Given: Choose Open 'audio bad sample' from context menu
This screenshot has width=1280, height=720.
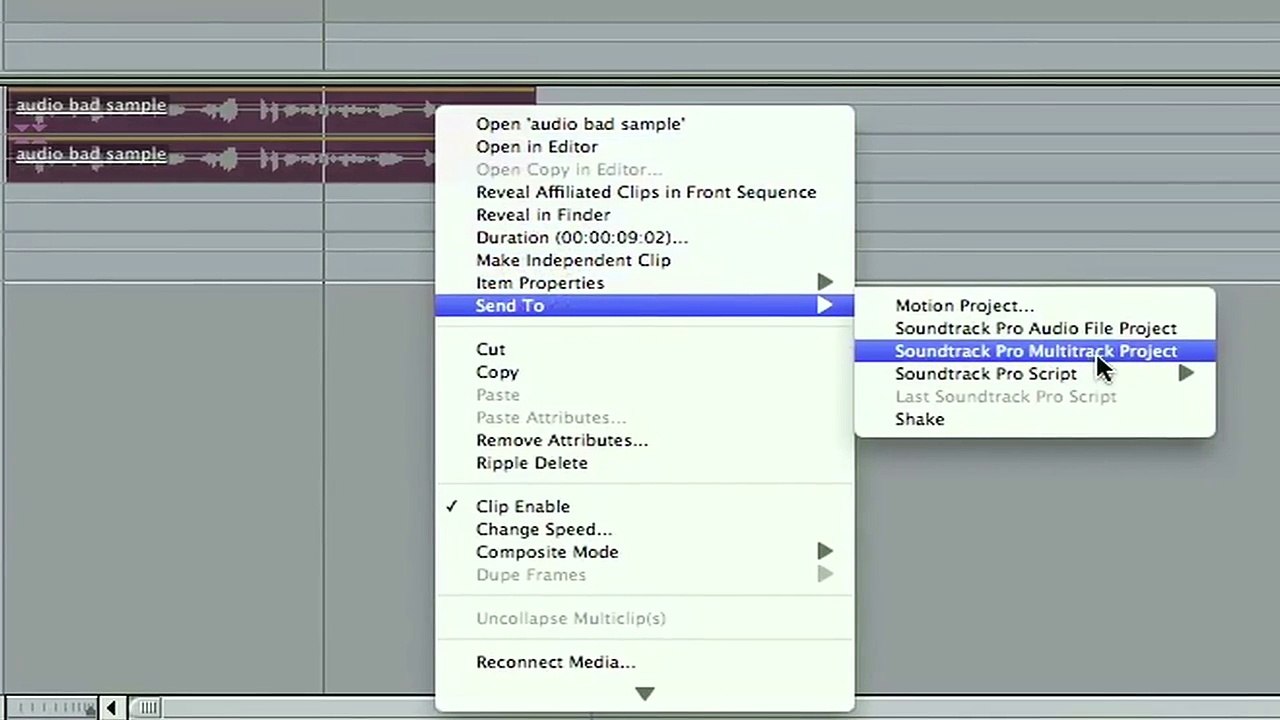Looking at the screenshot, I should (645, 124).
